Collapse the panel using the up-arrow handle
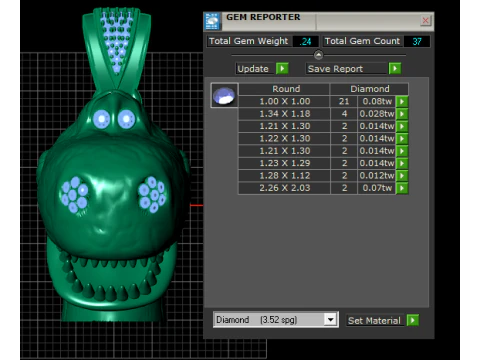480x360 pixels. [318, 55]
